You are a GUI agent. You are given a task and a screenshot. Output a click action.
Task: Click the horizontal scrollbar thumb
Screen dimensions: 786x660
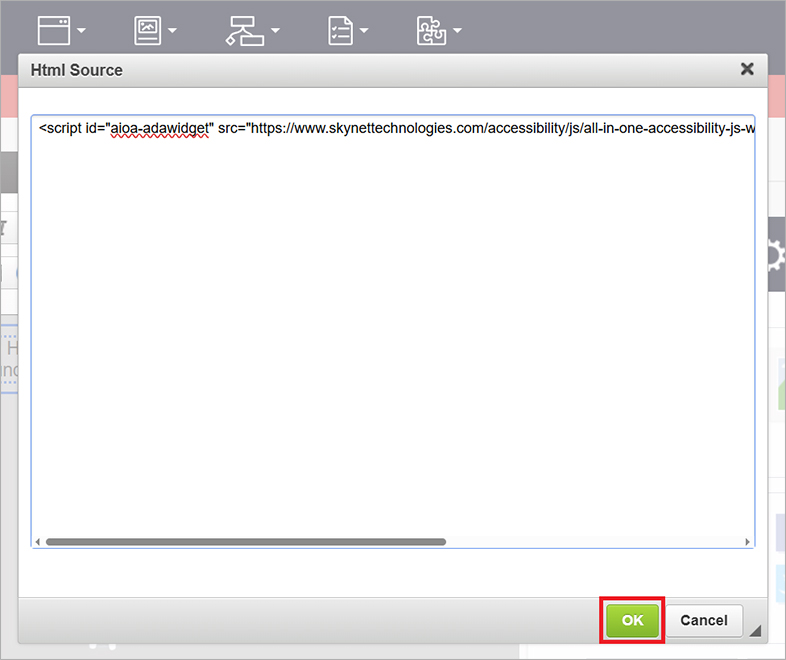point(245,542)
